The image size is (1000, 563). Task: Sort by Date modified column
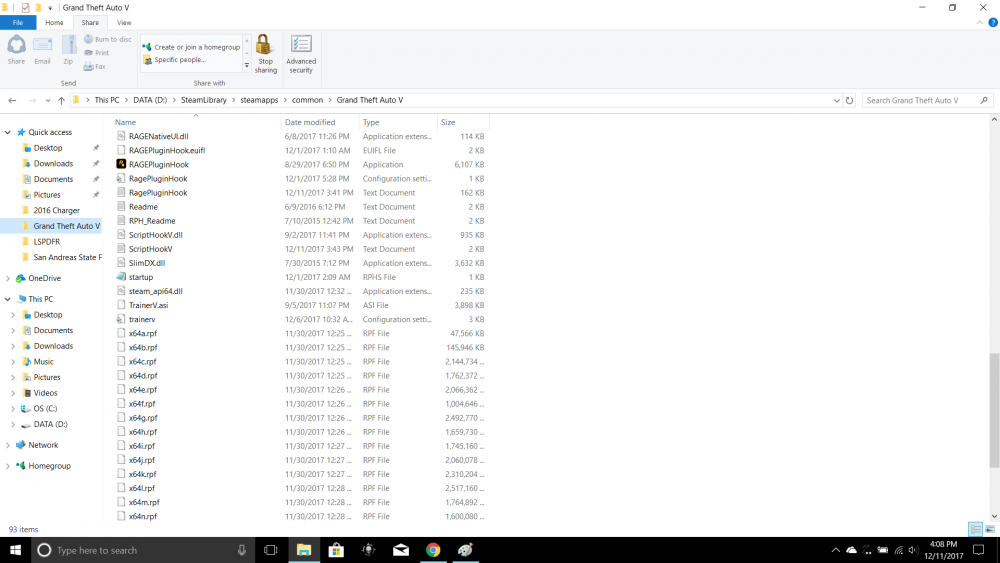pos(320,122)
